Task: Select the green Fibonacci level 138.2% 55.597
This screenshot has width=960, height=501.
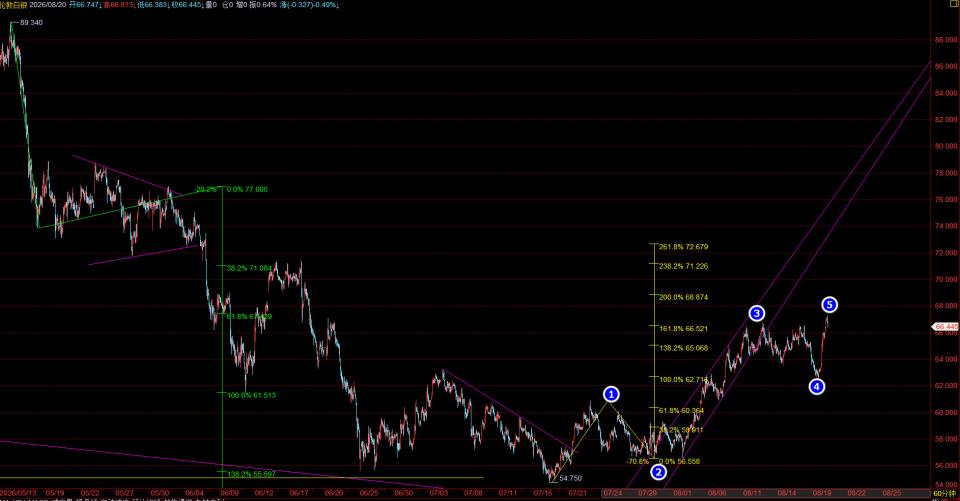Action: (x=252, y=474)
